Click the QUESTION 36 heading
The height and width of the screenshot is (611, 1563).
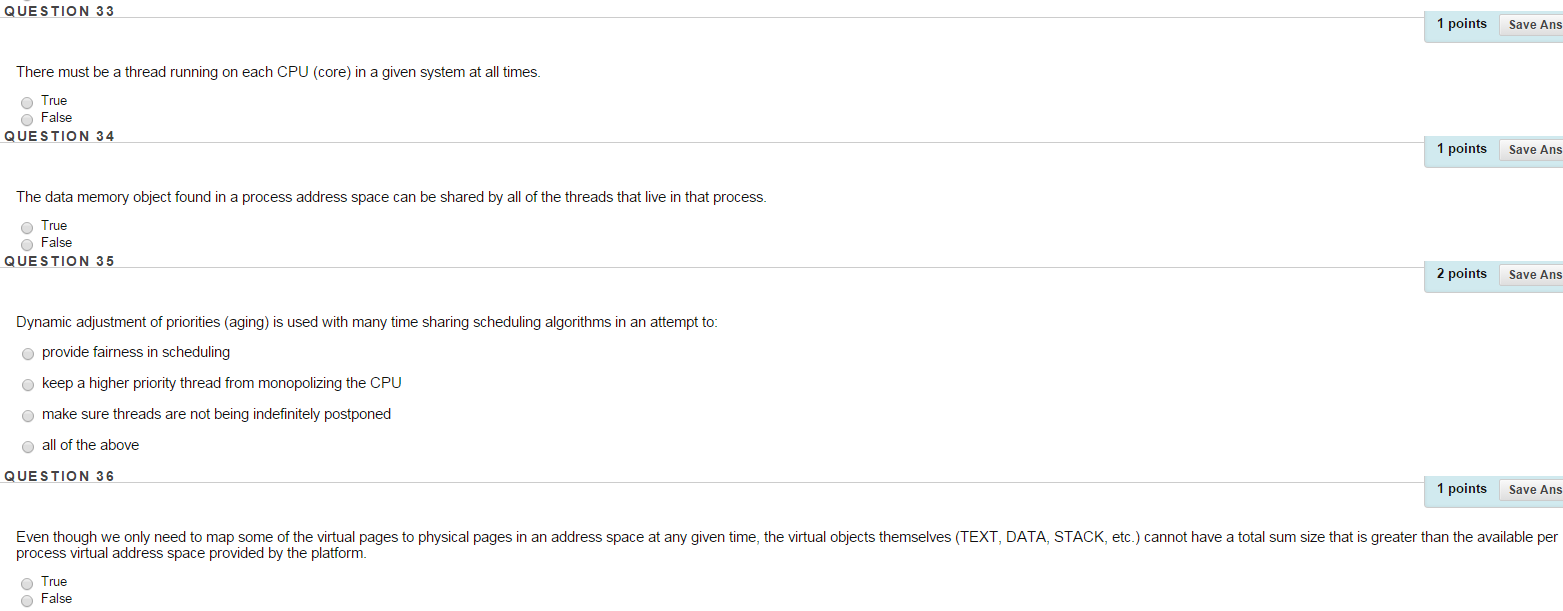click(60, 476)
